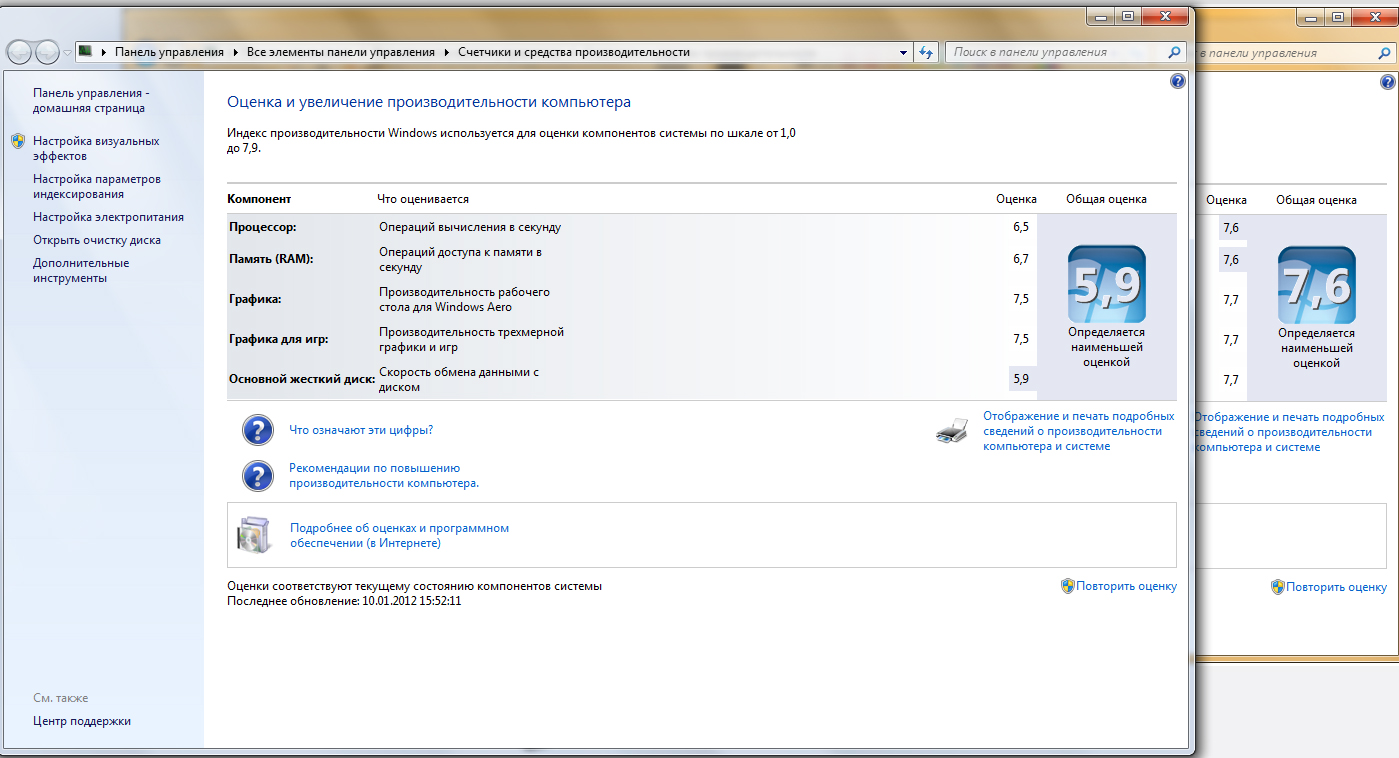Click the front window "Общая оценка" column header
The width and height of the screenshot is (1399, 758).
click(x=1107, y=199)
